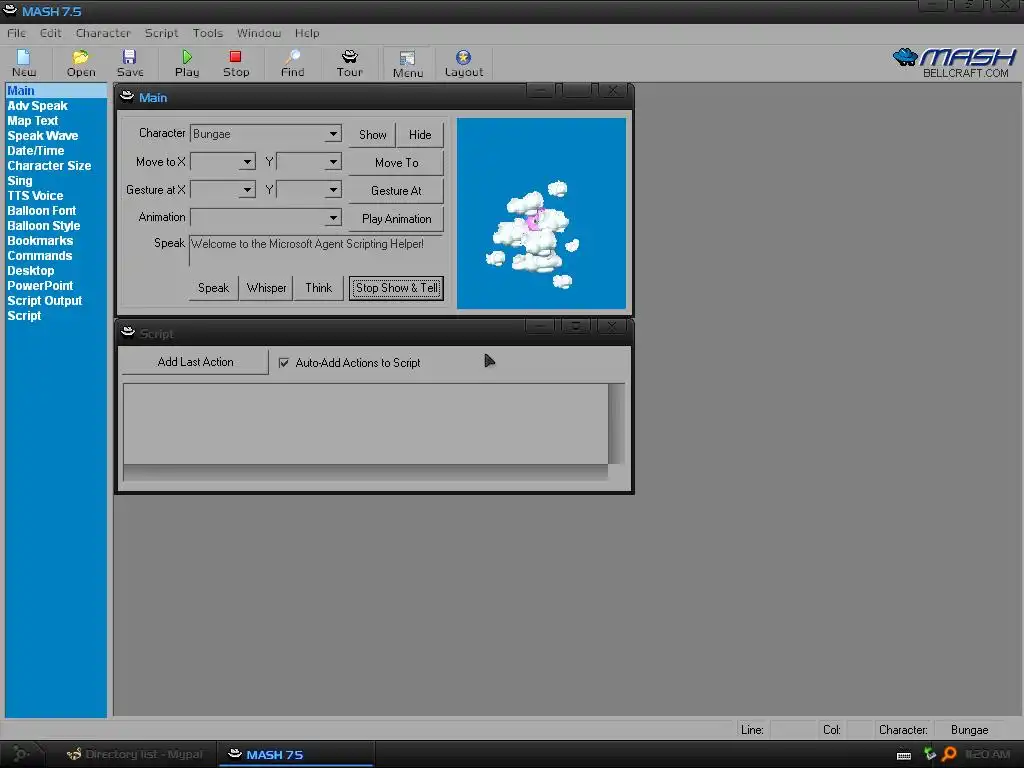Stop playback with the red Stop icon
Image resolution: width=1024 pixels, height=768 pixels.
click(x=236, y=63)
